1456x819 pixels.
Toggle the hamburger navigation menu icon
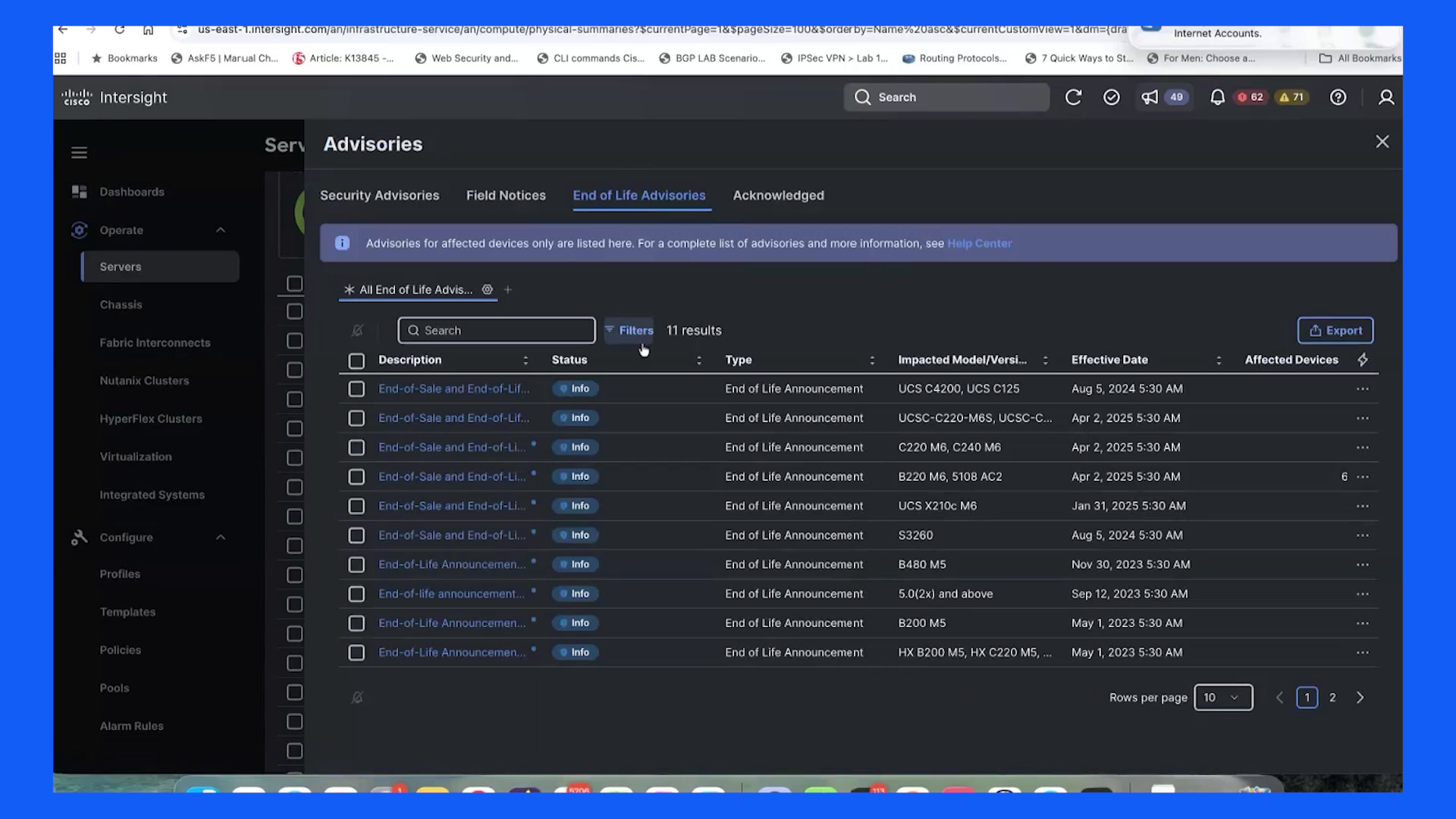tap(79, 152)
